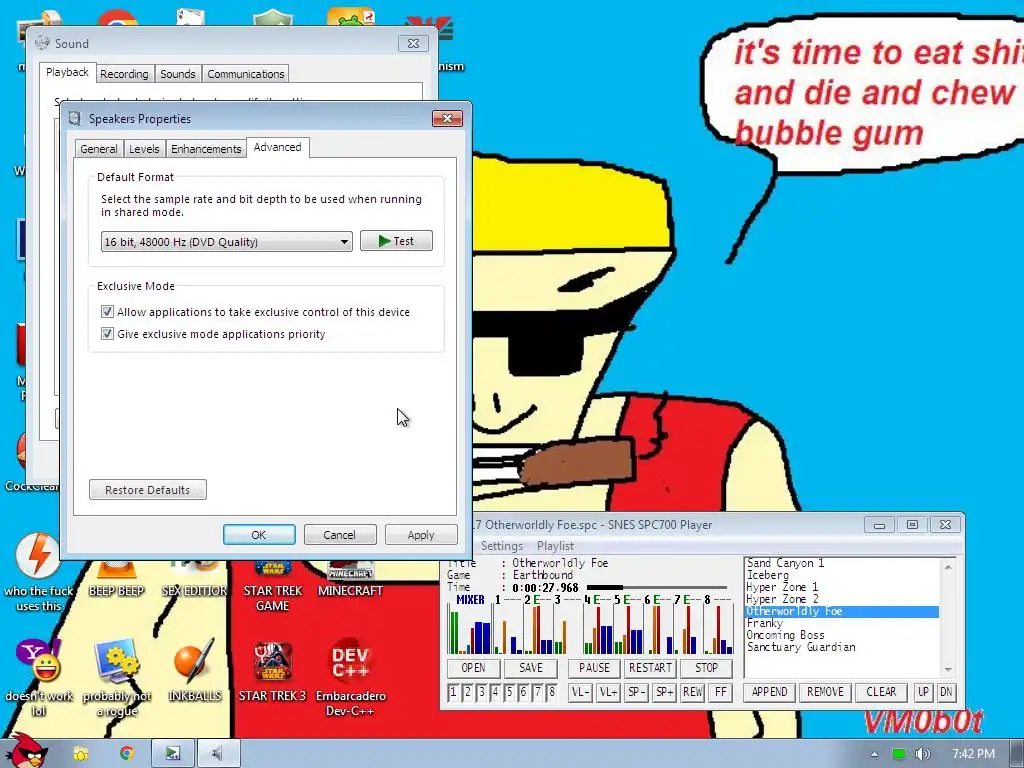Open the Enhancements tab
Image resolution: width=1024 pixels, height=768 pixels.
point(206,149)
